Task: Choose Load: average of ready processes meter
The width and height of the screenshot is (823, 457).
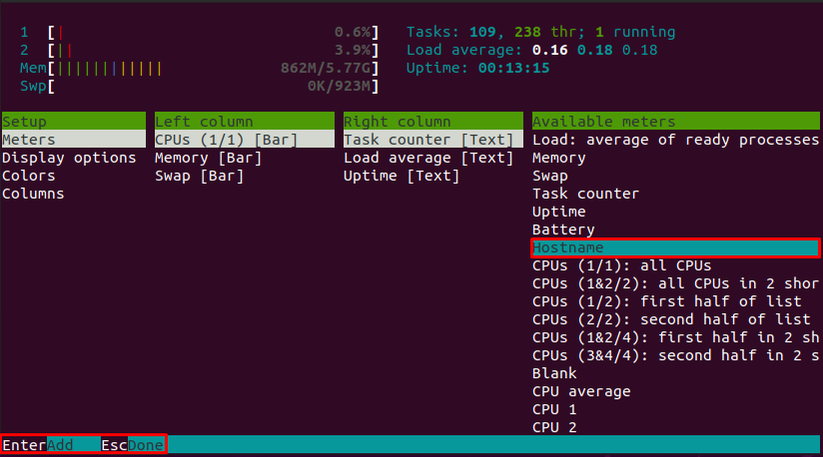Action: click(676, 140)
